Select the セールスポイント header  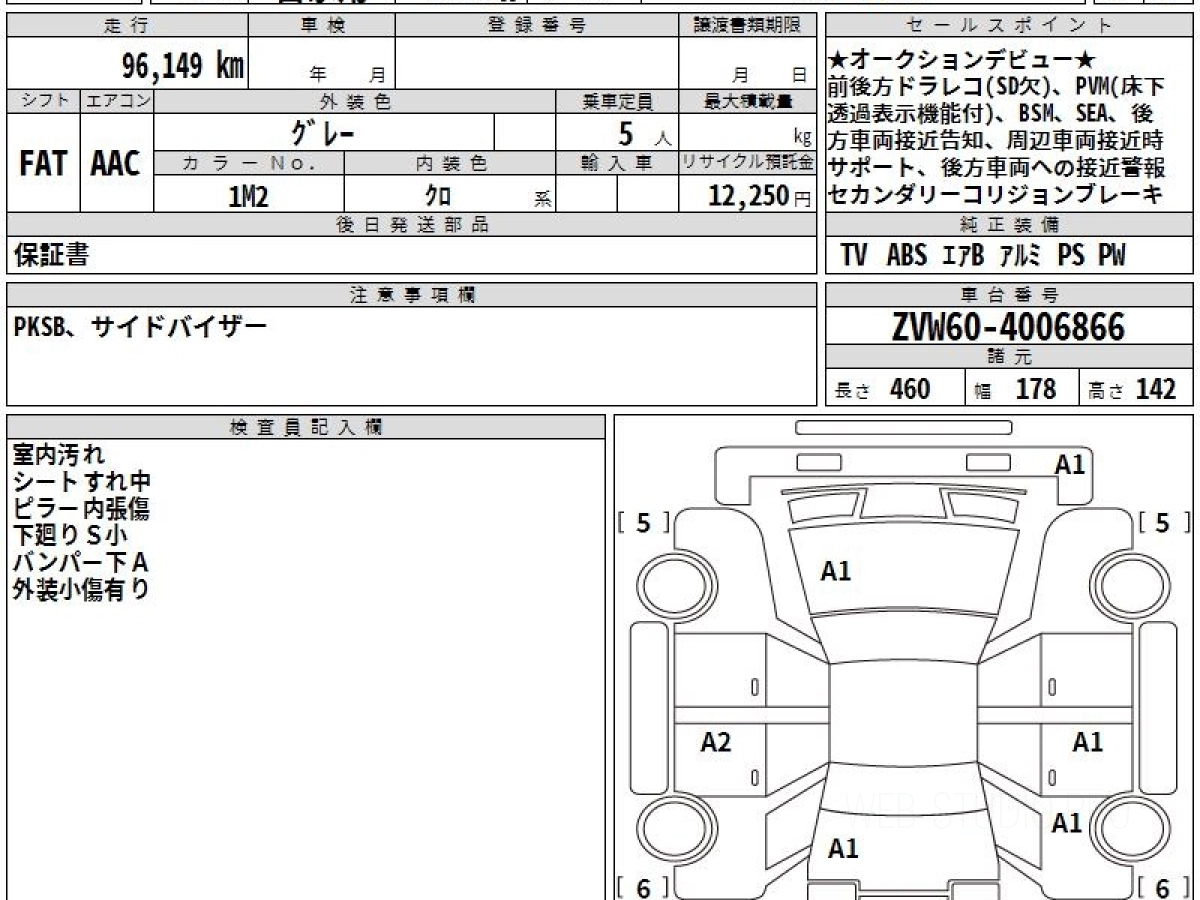click(x=1010, y=26)
